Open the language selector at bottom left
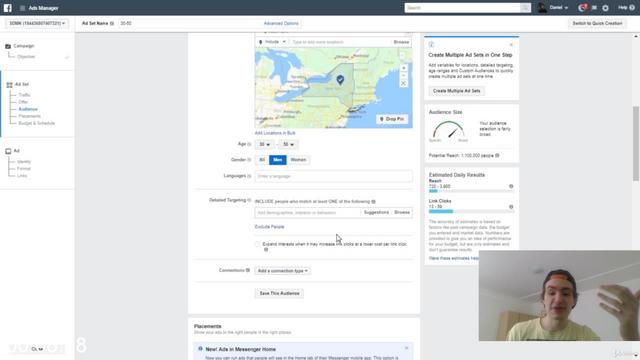Screen dimensions: 640x360 tap(37, 349)
